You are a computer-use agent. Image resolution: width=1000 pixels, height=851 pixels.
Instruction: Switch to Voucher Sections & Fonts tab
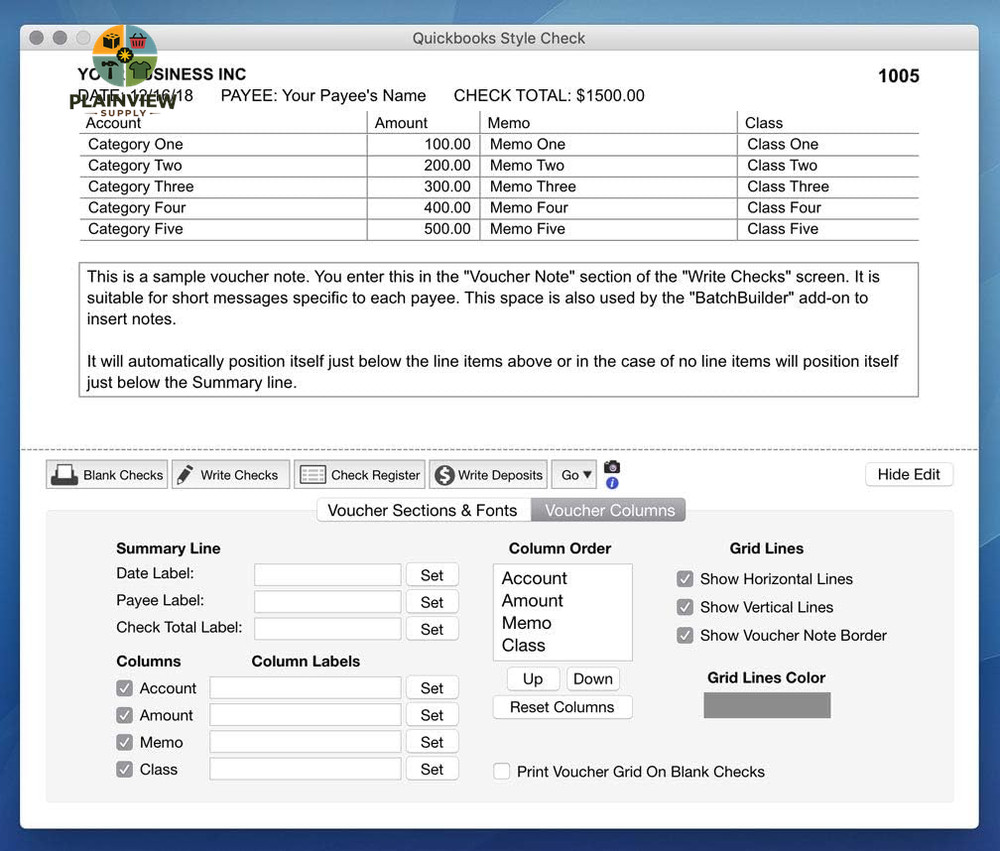(423, 510)
